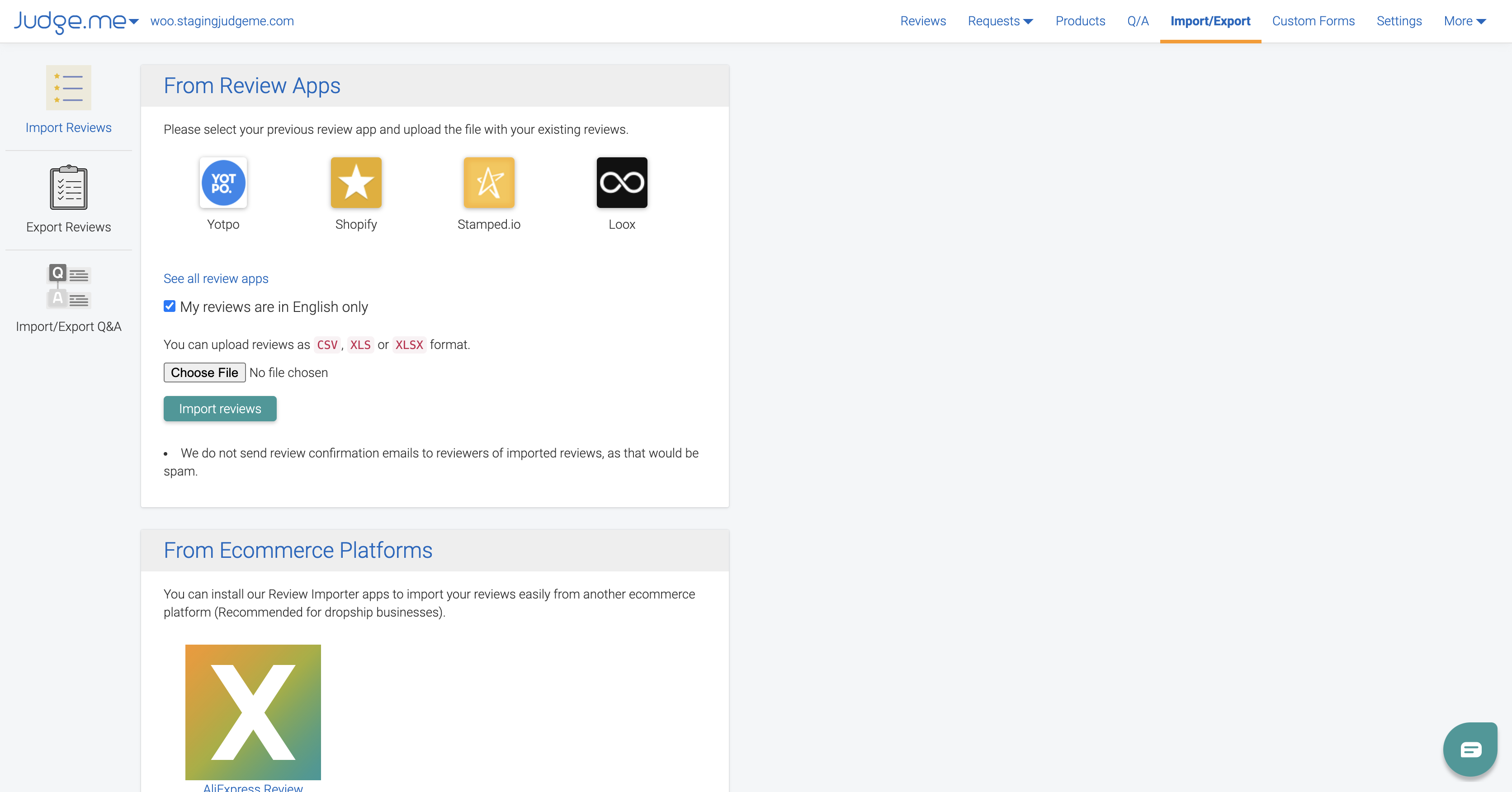The image size is (1512, 792).
Task: Click the No file chosen text
Action: click(x=289, y=372)
